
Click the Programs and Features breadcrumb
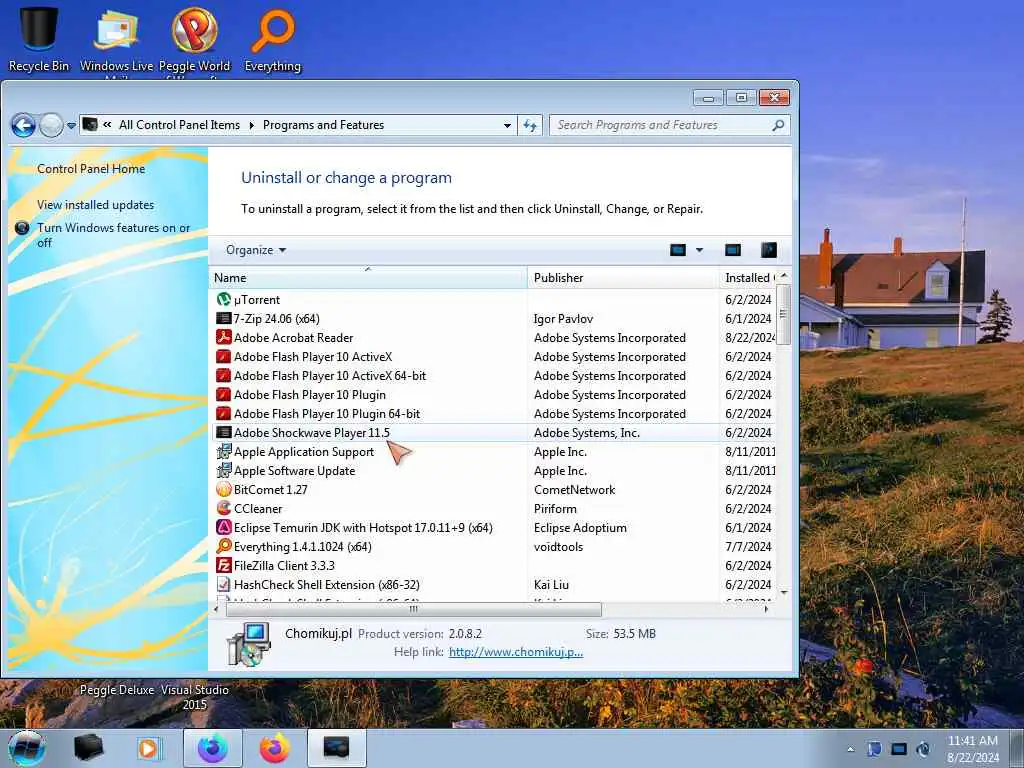(323, 125)
